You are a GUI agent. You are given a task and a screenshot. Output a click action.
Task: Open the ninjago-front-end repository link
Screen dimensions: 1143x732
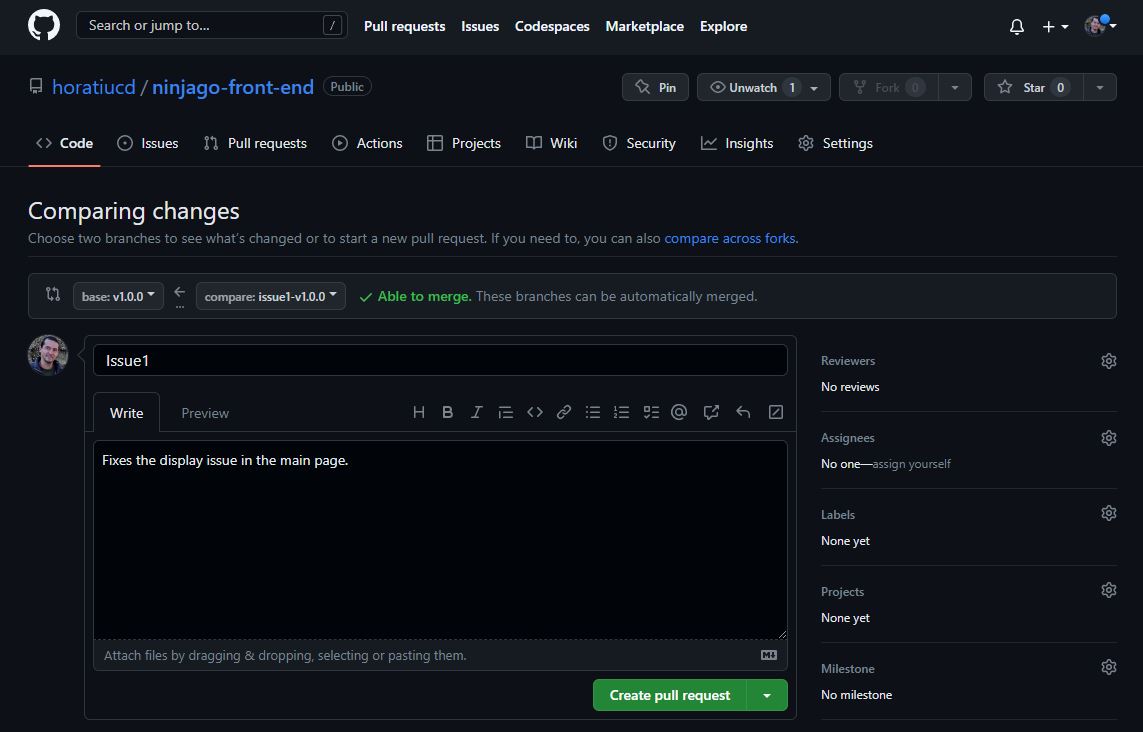(233, 87)
